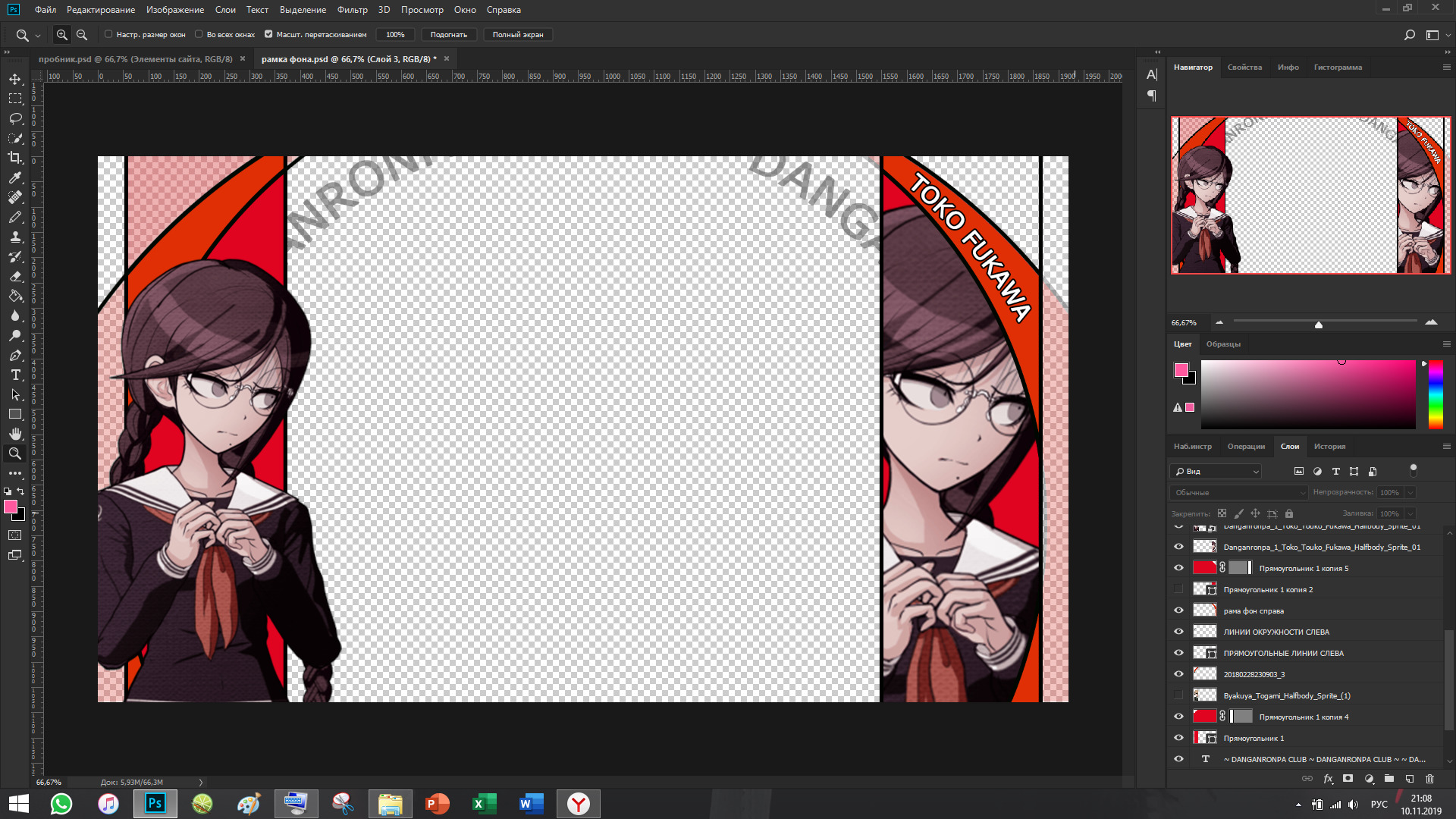Uncheck 'Масшт. перетаскиванием' checkbox

click(268, 34)
